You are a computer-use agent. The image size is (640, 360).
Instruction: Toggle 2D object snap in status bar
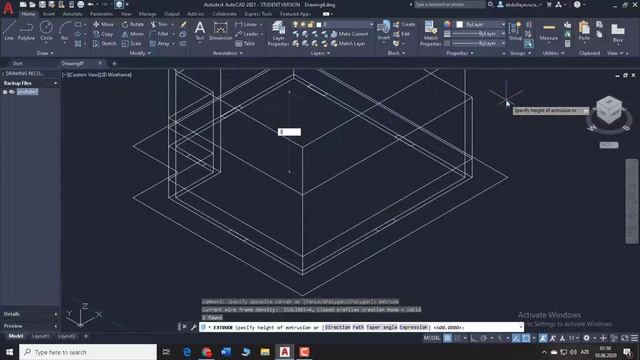(526, 338)
